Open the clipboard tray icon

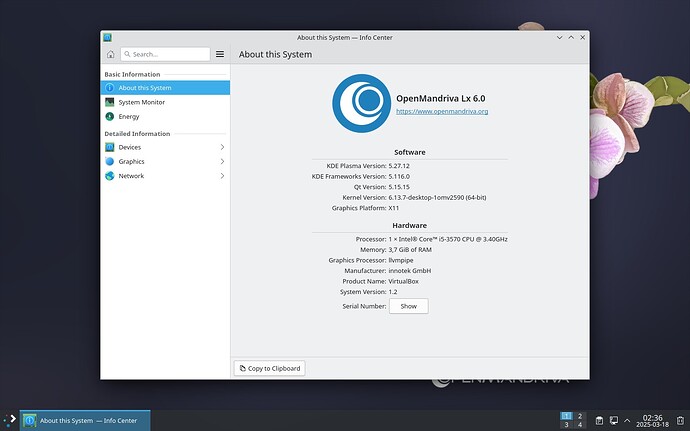click(x=599, y=420)
